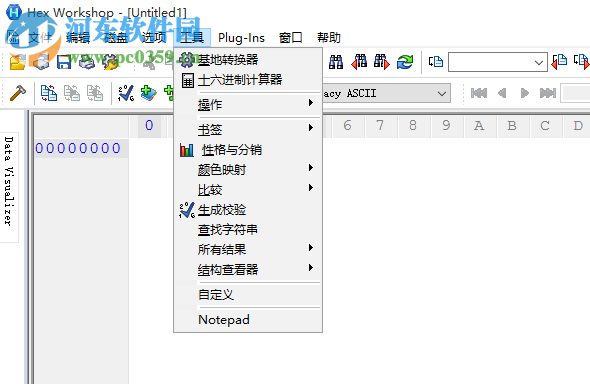Launch Notepad from Tools menu
The image size is (590, 384).
(248, 320)
